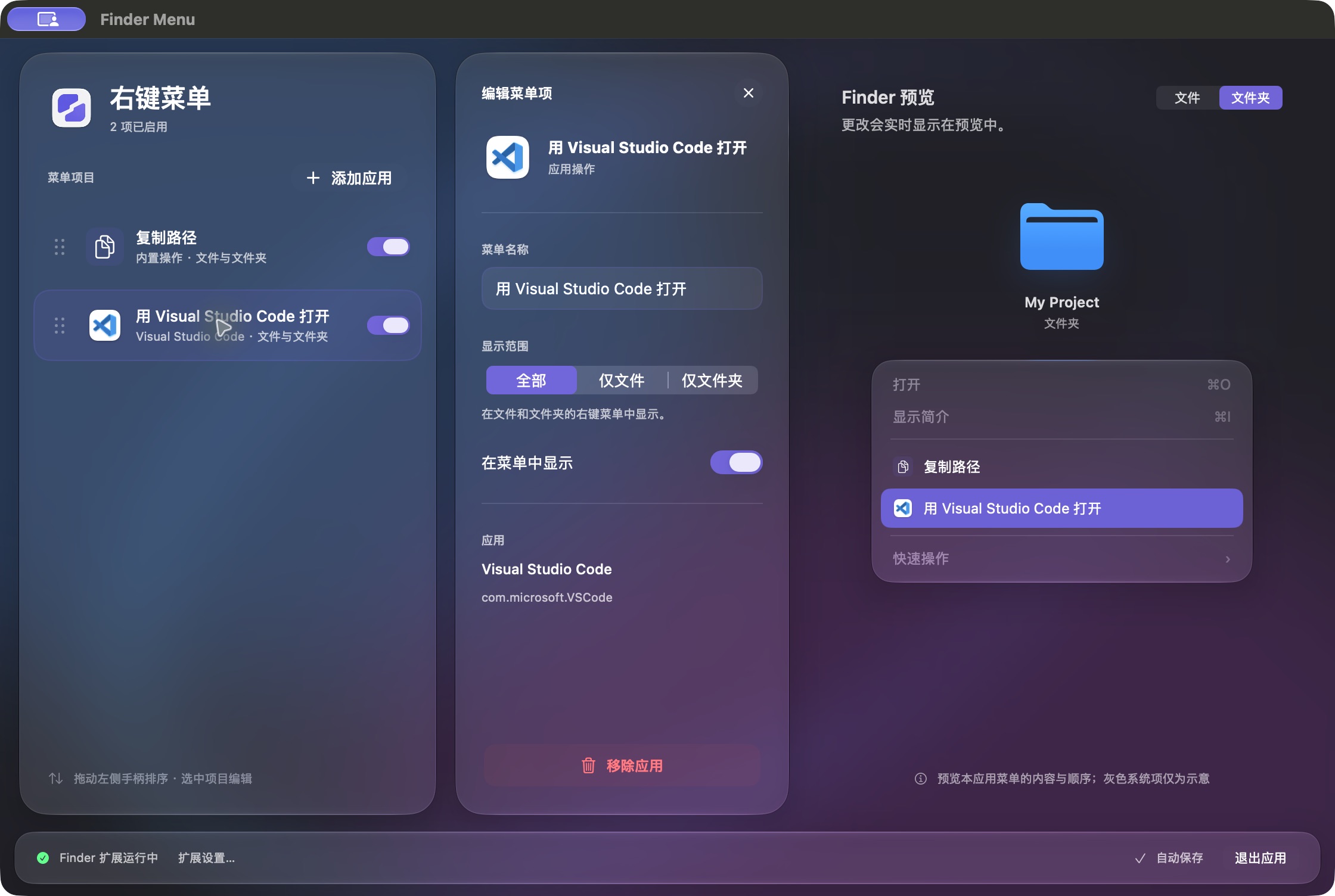Image resolution: width=1335 pixels, height=896 pixels.
Task: Close the 编辑菜单项 panel
Action: click(749, 93)
